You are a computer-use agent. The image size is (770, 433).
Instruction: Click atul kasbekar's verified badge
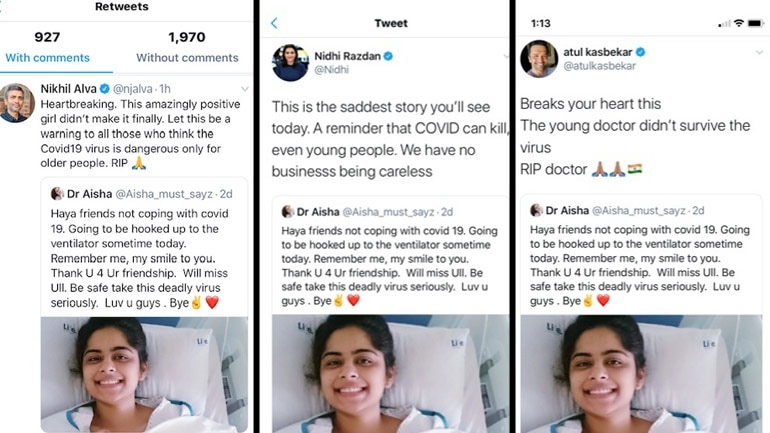point(640,52)
